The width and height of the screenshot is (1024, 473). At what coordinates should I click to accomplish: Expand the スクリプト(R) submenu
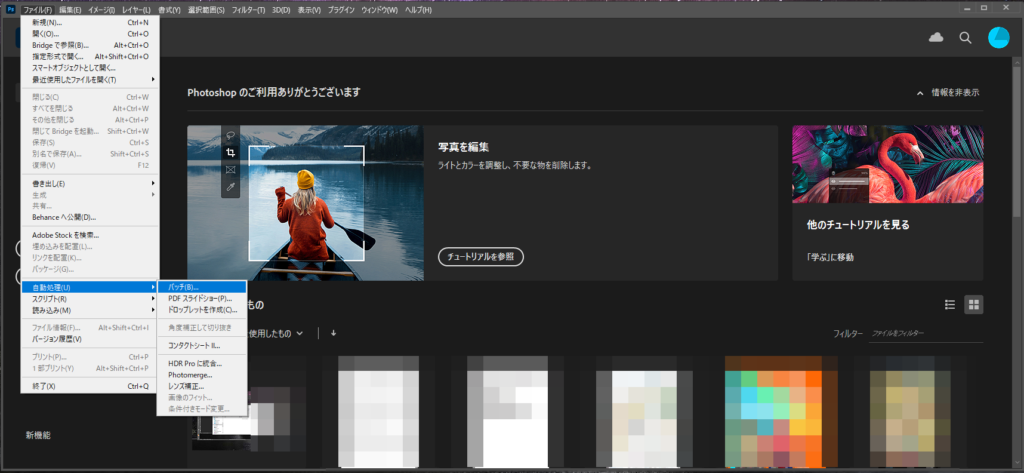tap(90, 299)
